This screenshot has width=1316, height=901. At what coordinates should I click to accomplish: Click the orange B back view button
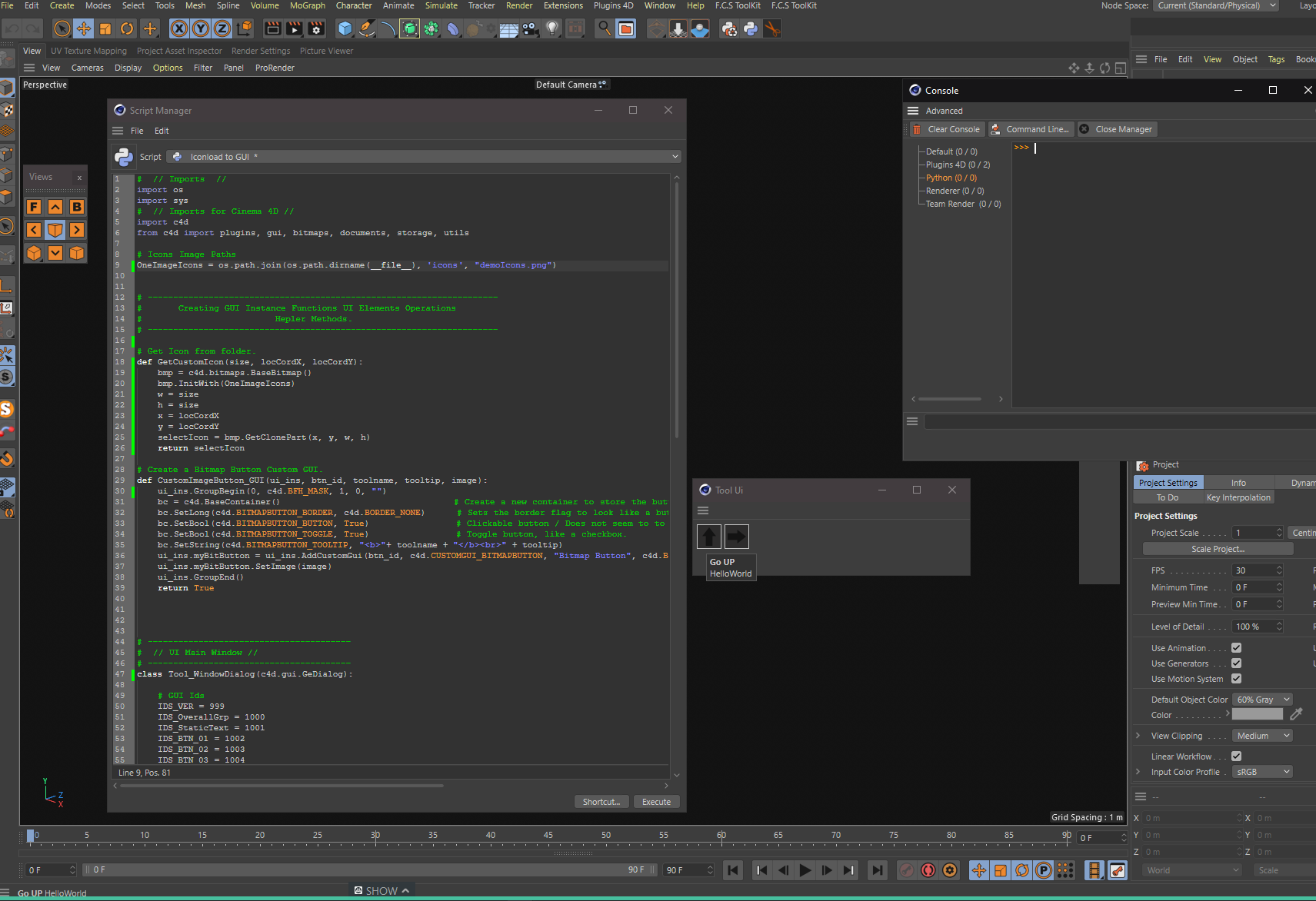tap(77, 207)
